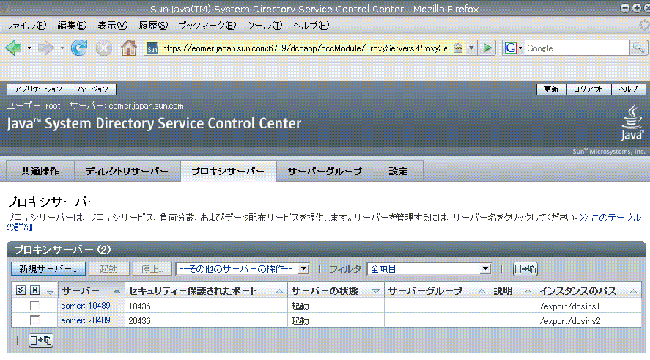The width and height of the screenshot is (650, 360).
Task: Click the Forward arrow in Firefox toolbar
Action: pos(46,48)
